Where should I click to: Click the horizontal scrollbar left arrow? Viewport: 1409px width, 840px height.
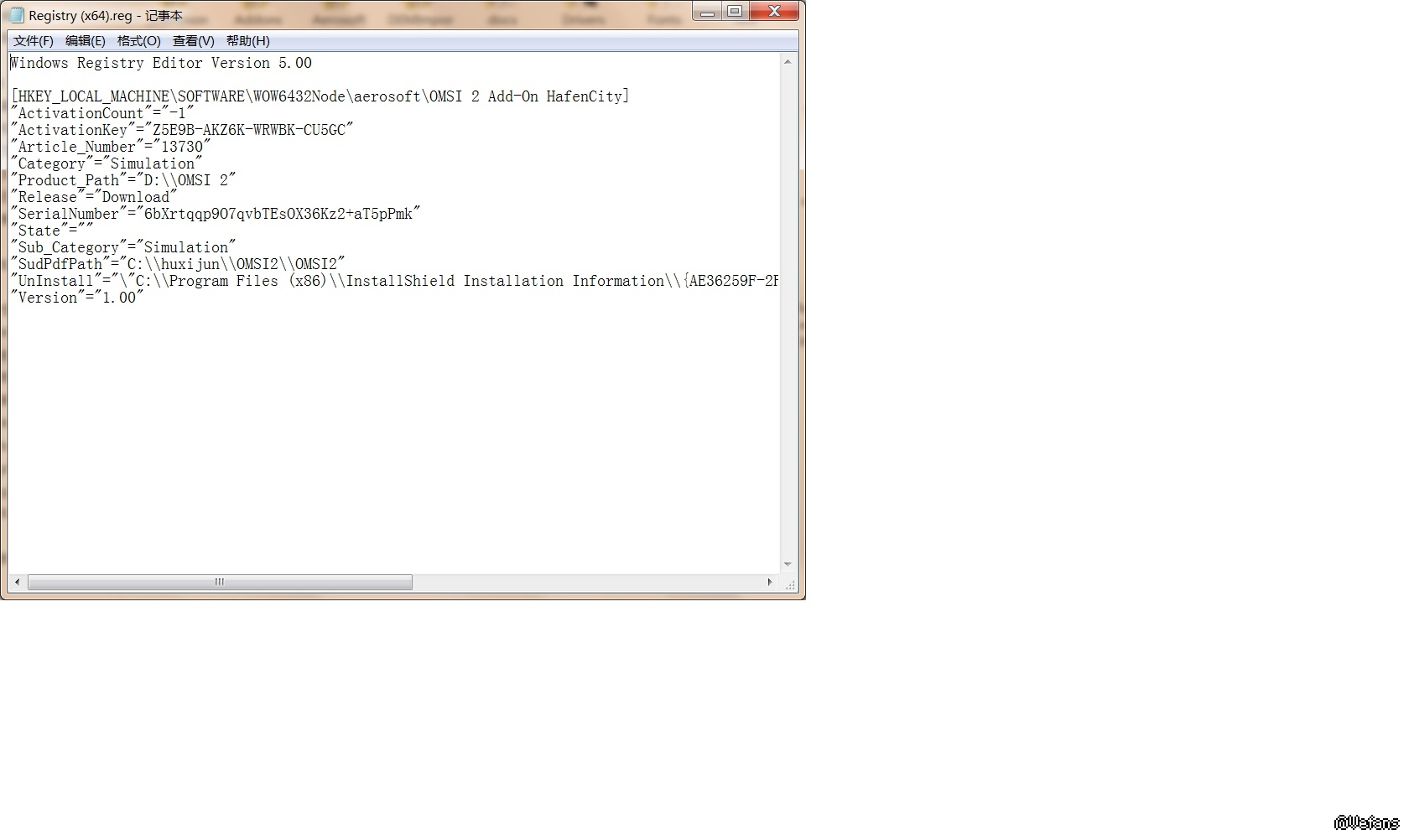(x=17, y=582)
